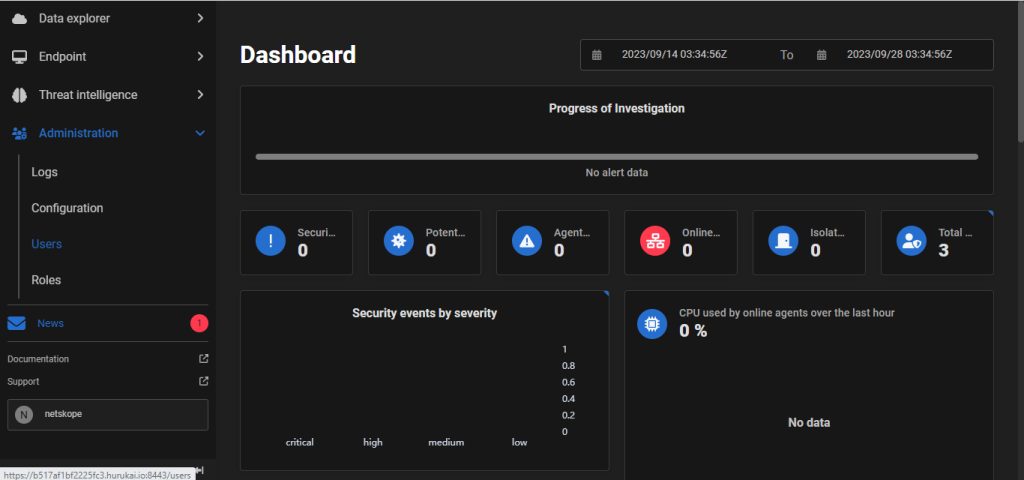Click the start date calendar icon
The width and height of the screenshot is (1024, 480).
coord(596,55)
